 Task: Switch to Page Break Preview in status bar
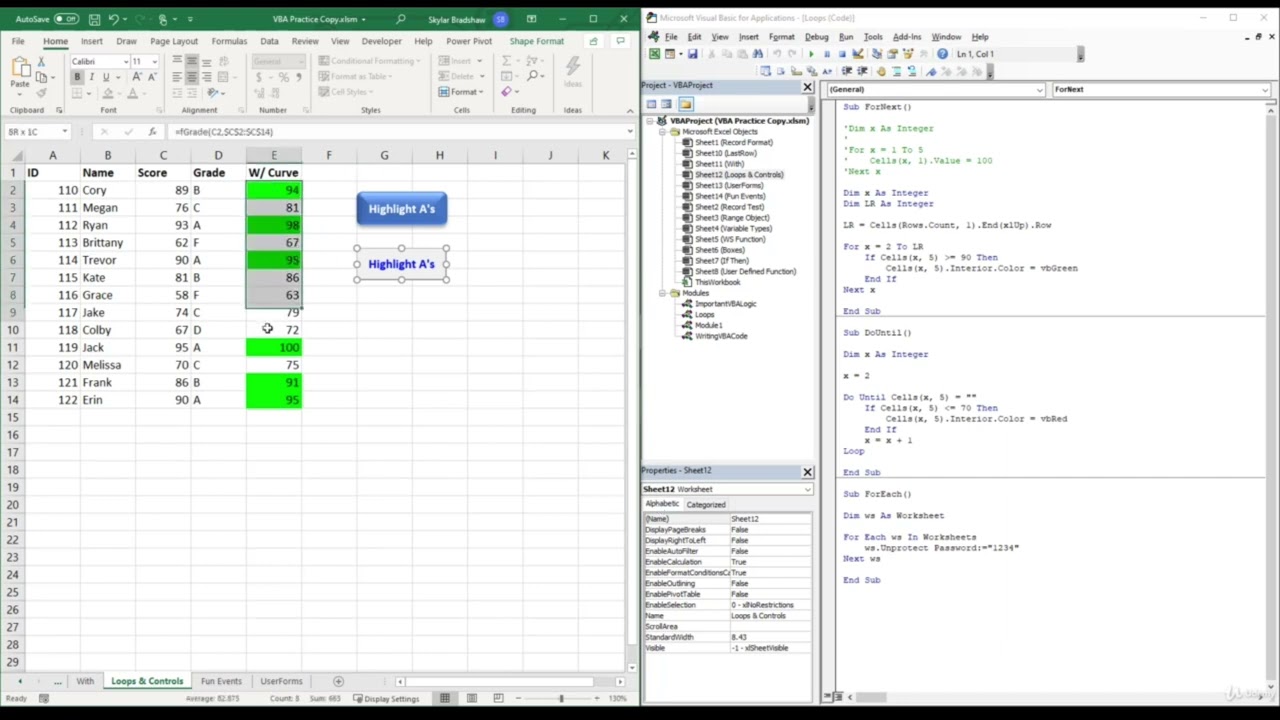[498, 698]
